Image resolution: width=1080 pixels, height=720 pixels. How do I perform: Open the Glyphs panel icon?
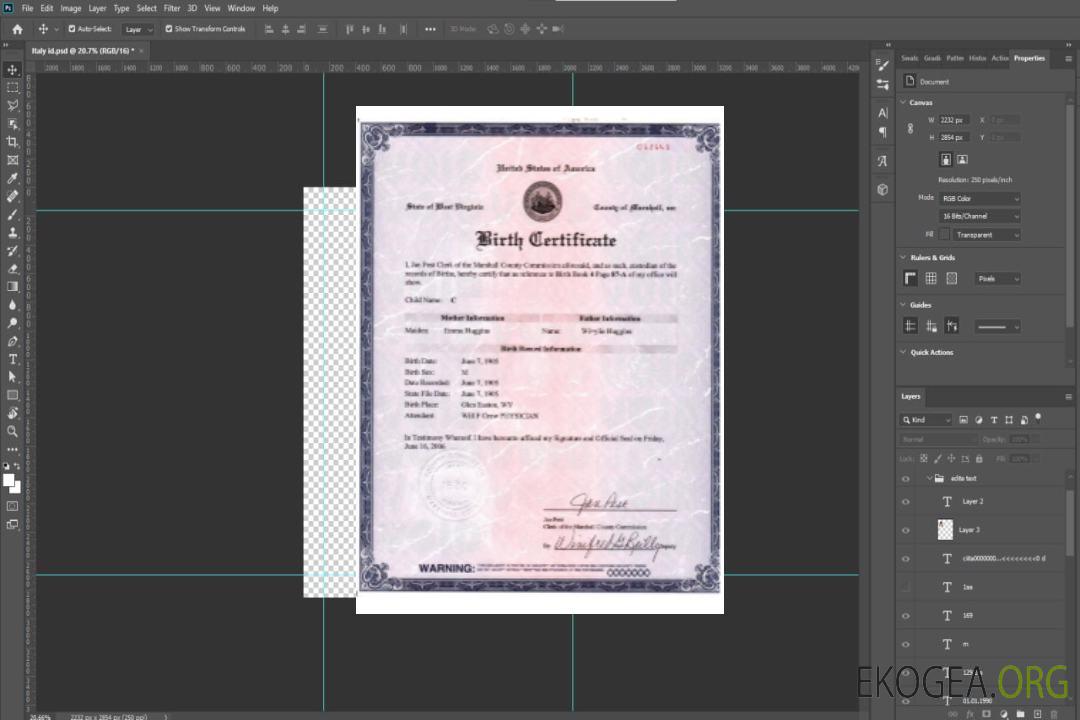click(882, 161)
